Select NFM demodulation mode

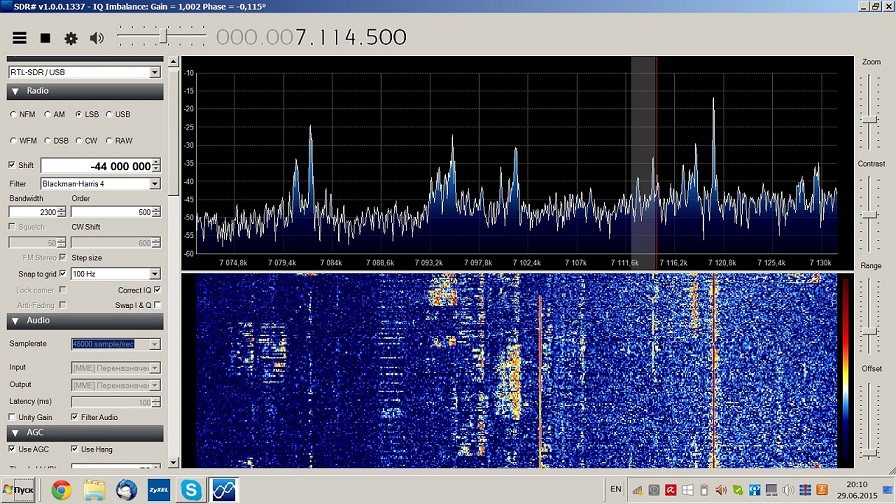[x=13, y=114]
